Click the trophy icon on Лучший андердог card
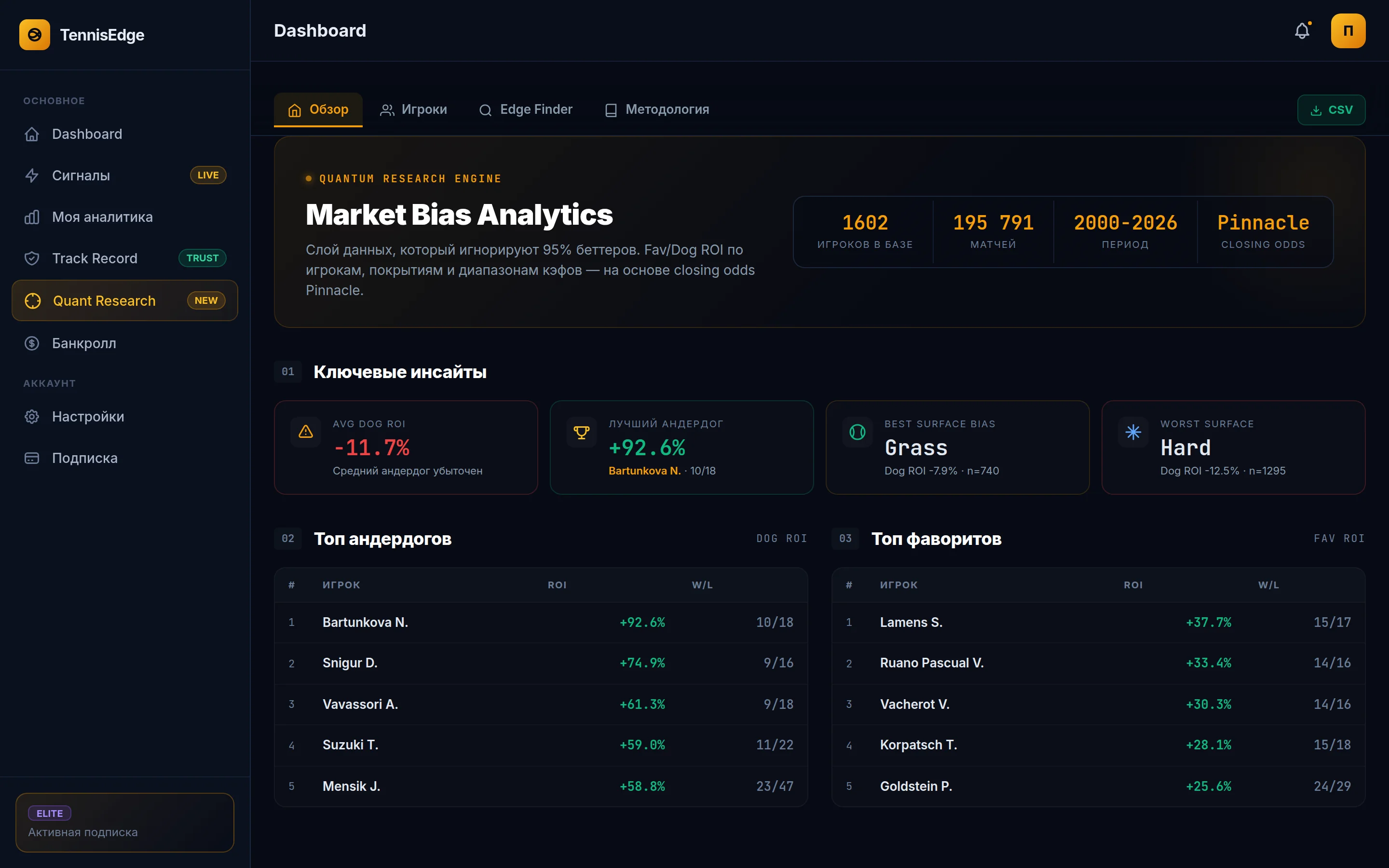 [x=582, y=432]
